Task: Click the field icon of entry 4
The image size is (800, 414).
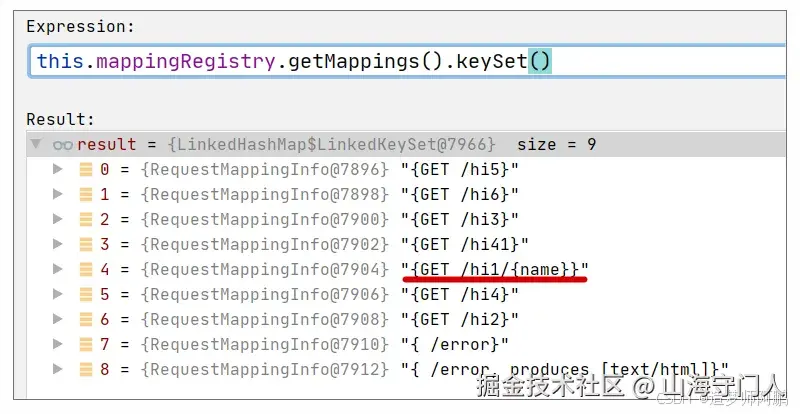Action: pyautogui.click(x=86, y=269)
